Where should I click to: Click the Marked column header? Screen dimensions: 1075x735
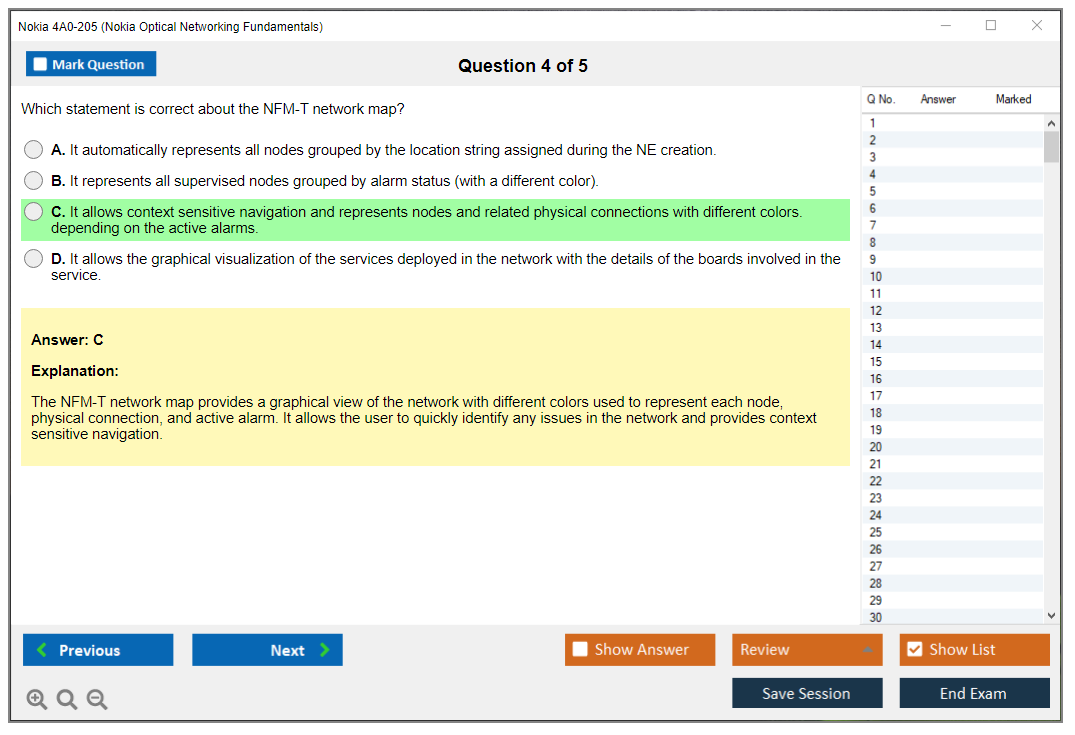(x=1013, y=99)
